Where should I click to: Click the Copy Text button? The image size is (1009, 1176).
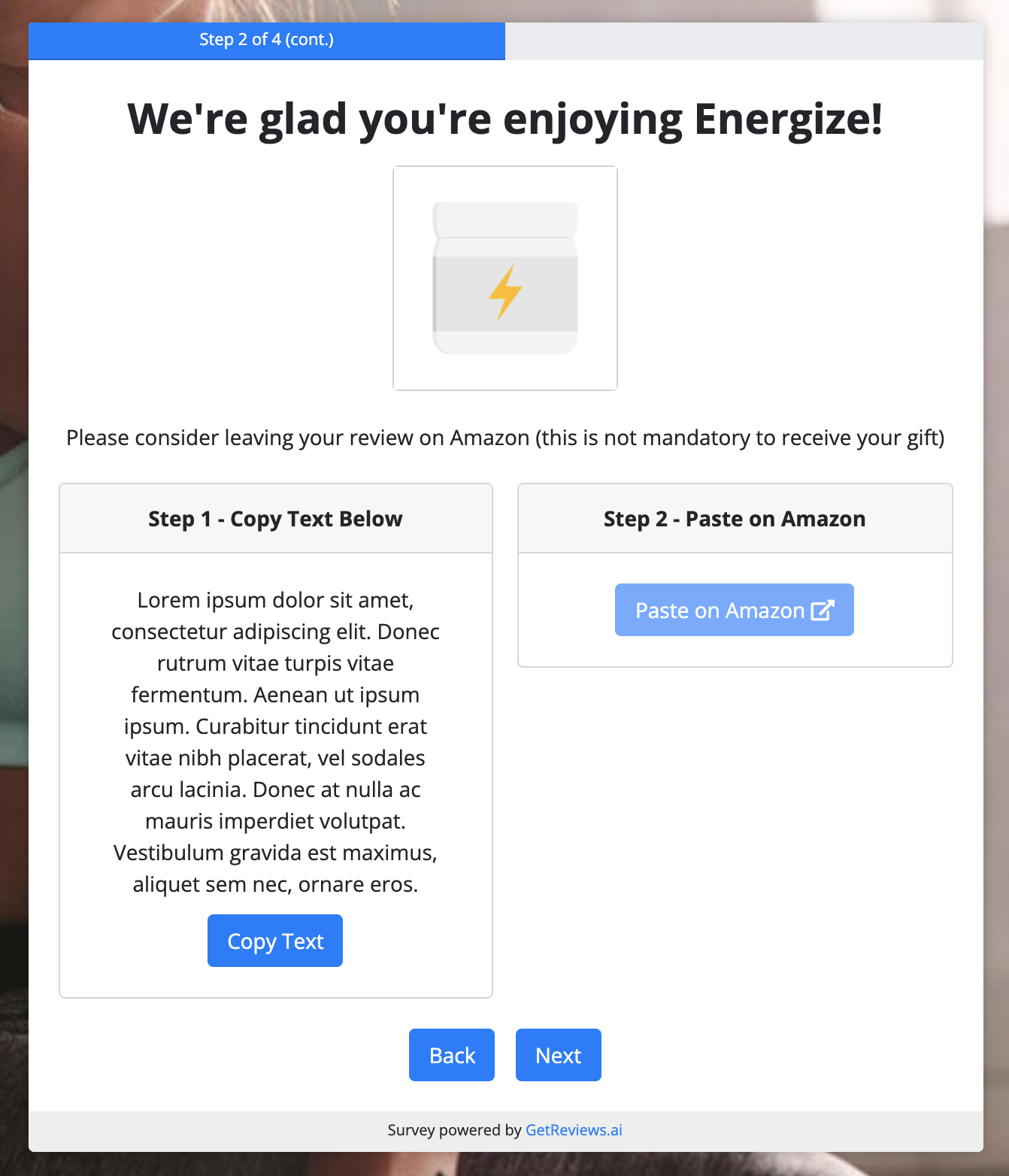coord(274,940)
